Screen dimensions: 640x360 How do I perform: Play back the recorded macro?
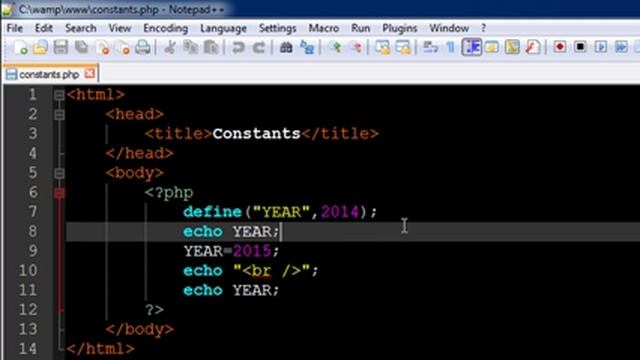tap(600, 47)
